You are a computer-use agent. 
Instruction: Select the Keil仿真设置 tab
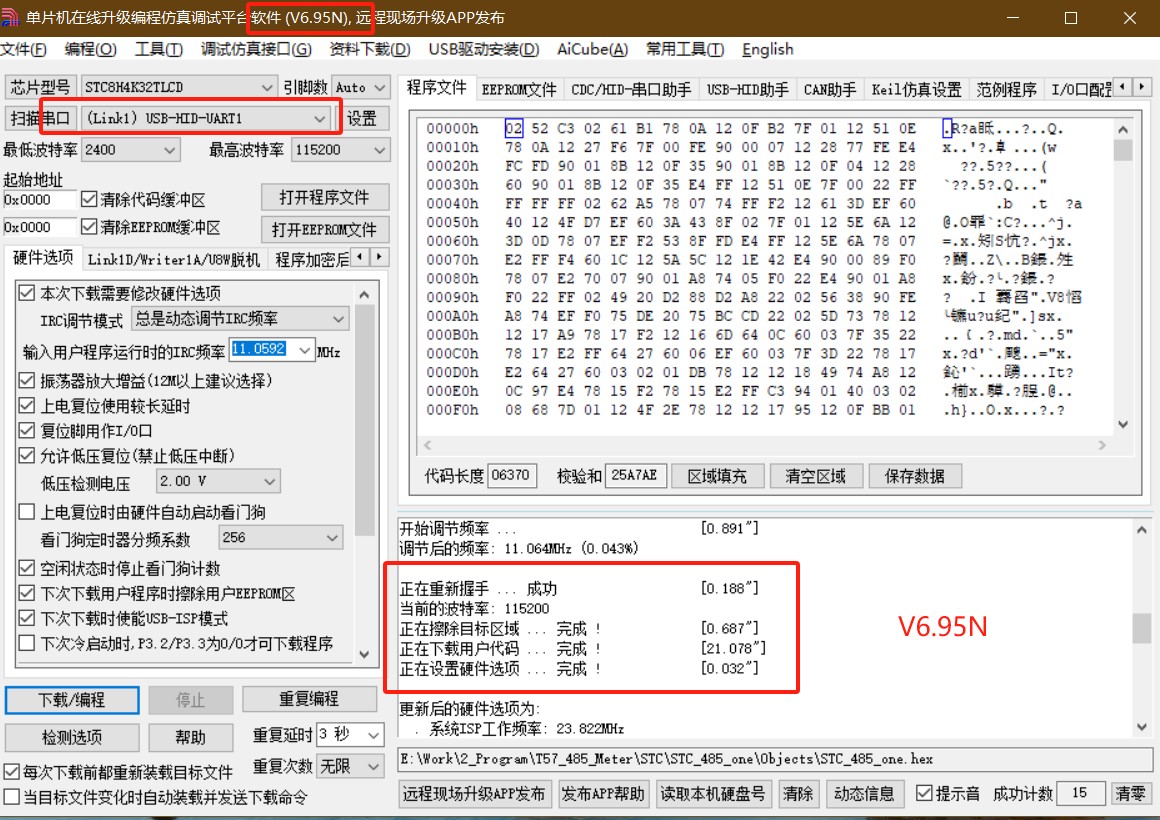pyautogui.click(x=916, y=90)
